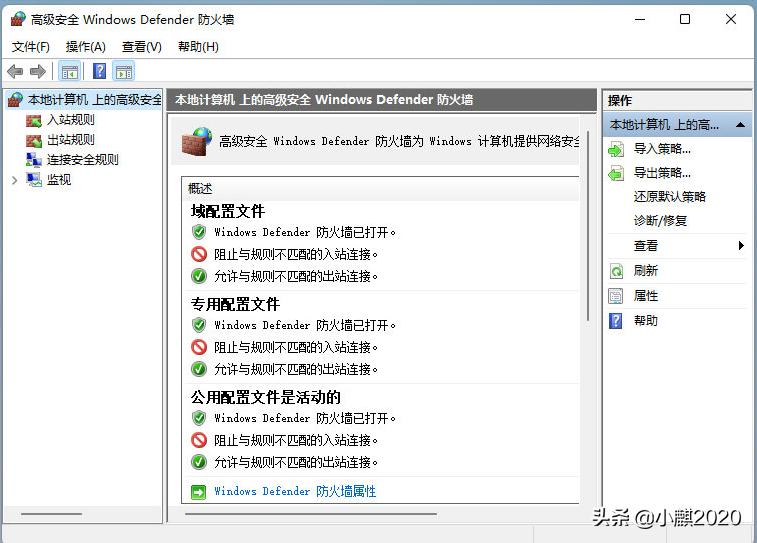Image resolution: width=757 pixels, height=543 pixels.
Task: Click red block icon under 域配置文件
Action: click(199, 254)
